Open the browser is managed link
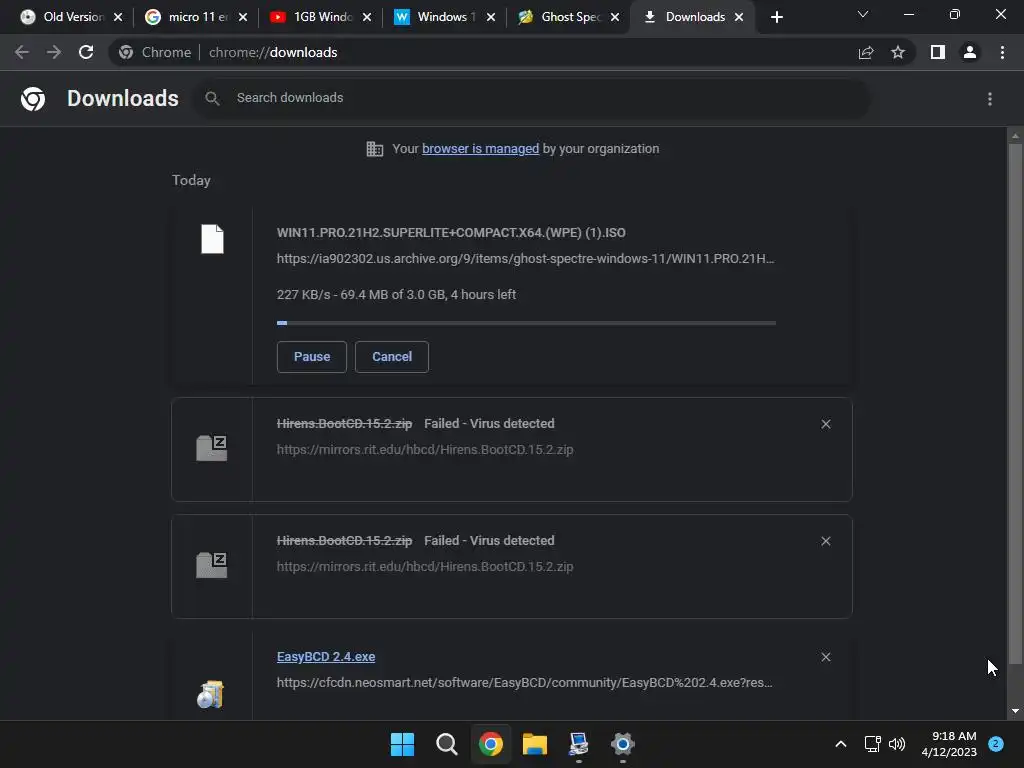The image size is (1024, 768). [481, 149]
